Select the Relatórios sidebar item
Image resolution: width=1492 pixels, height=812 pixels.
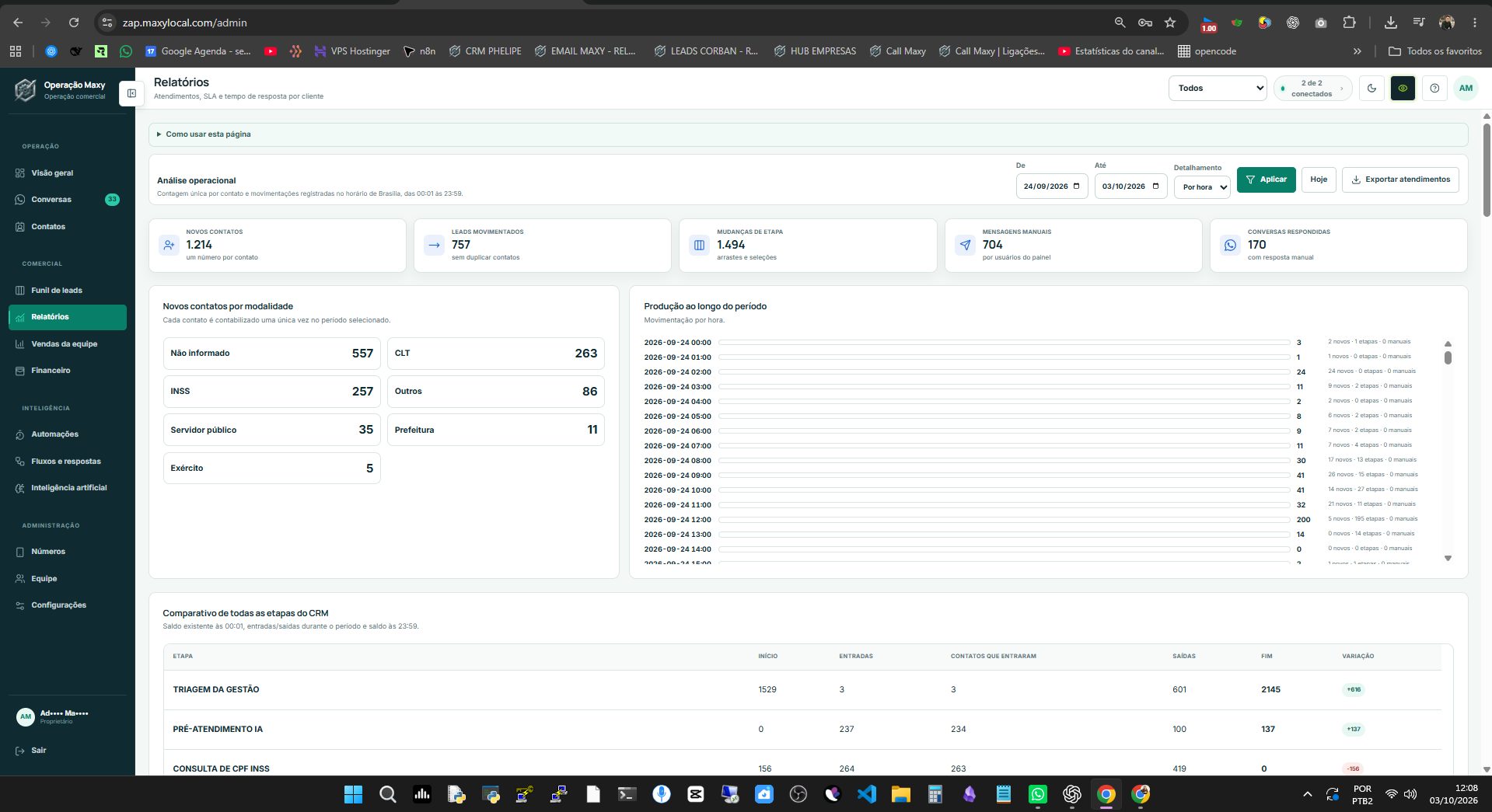67,317
